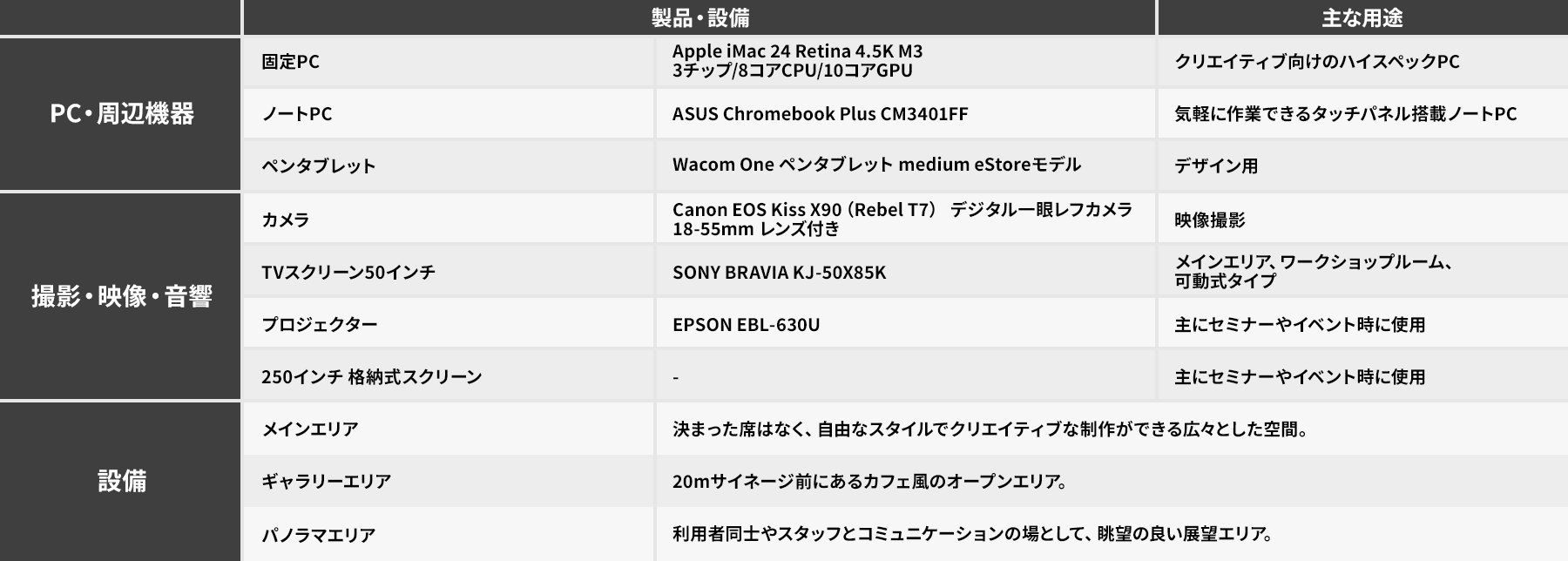The width and height of the screenshot is (1568, 561).
Task: Click the パノラマエリア row label
Action: coord(319,536)
